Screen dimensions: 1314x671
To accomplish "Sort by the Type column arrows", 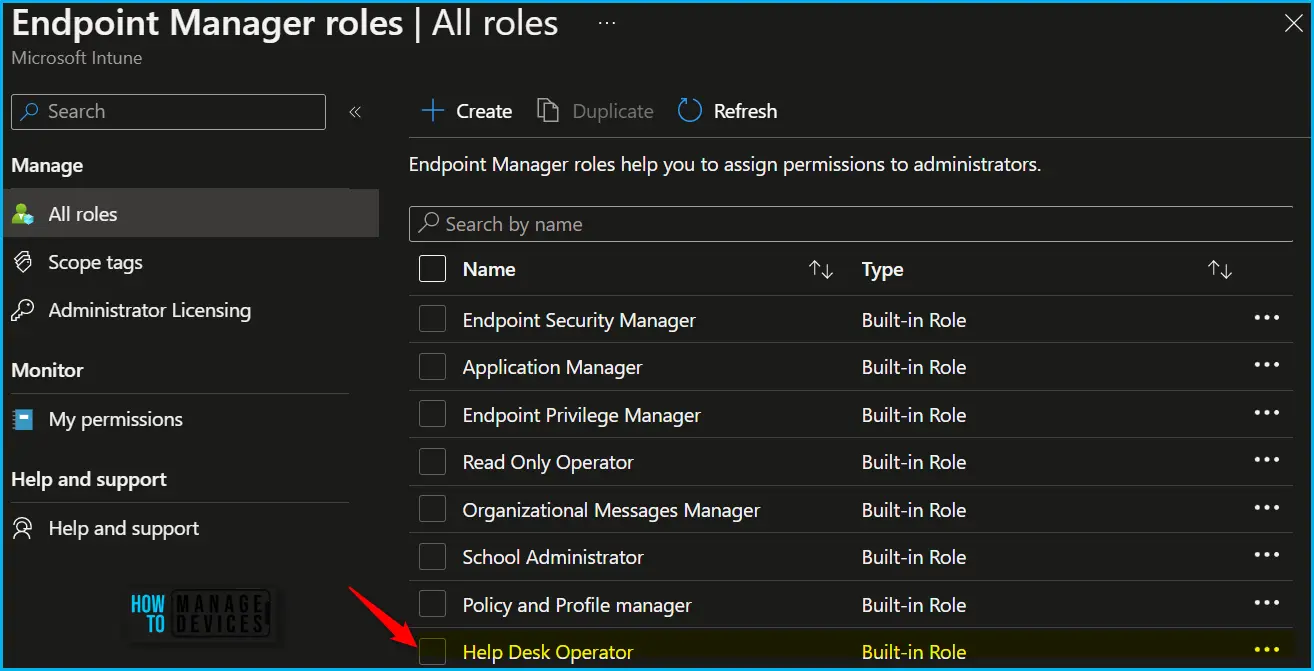I will (1220, 270).
